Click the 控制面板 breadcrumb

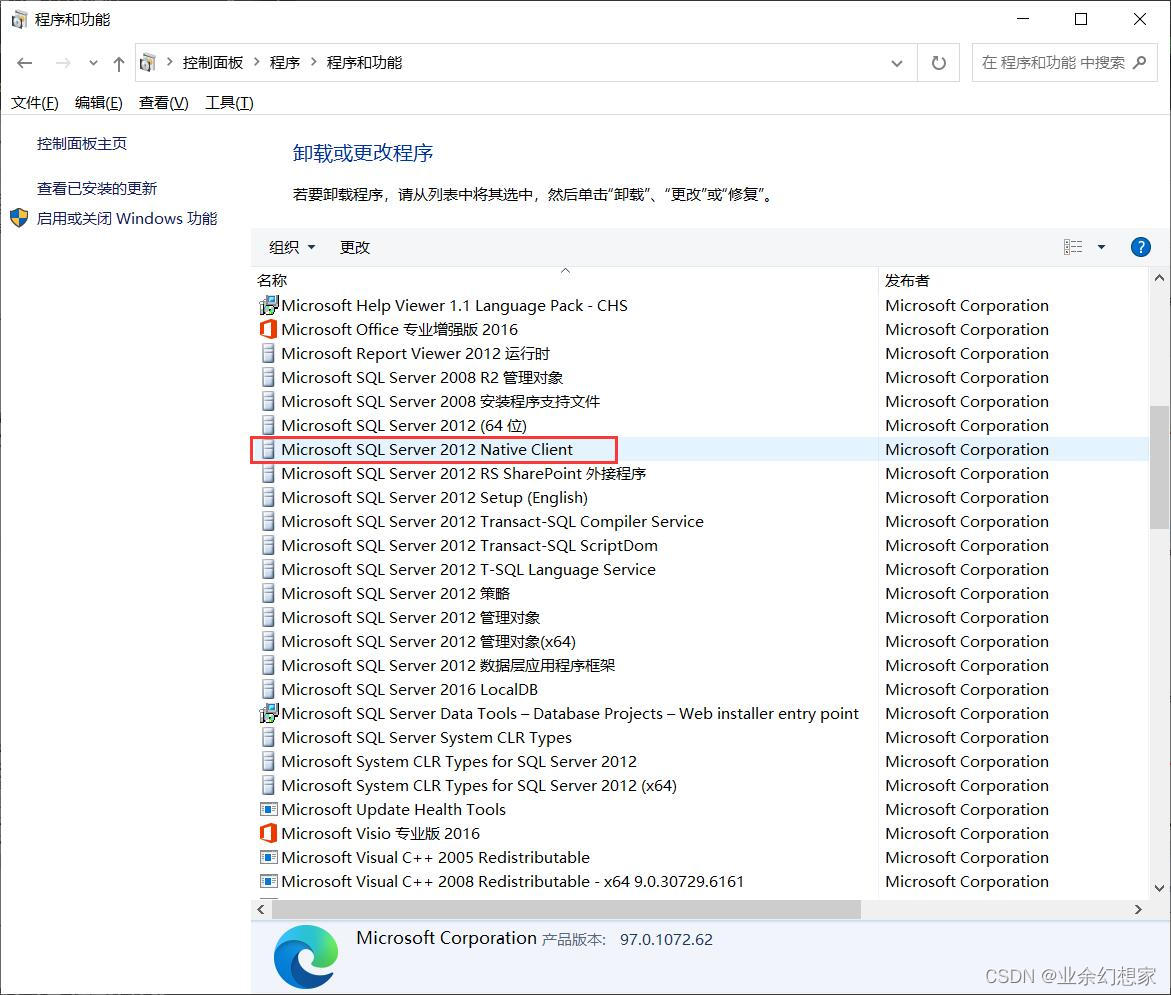213,63
